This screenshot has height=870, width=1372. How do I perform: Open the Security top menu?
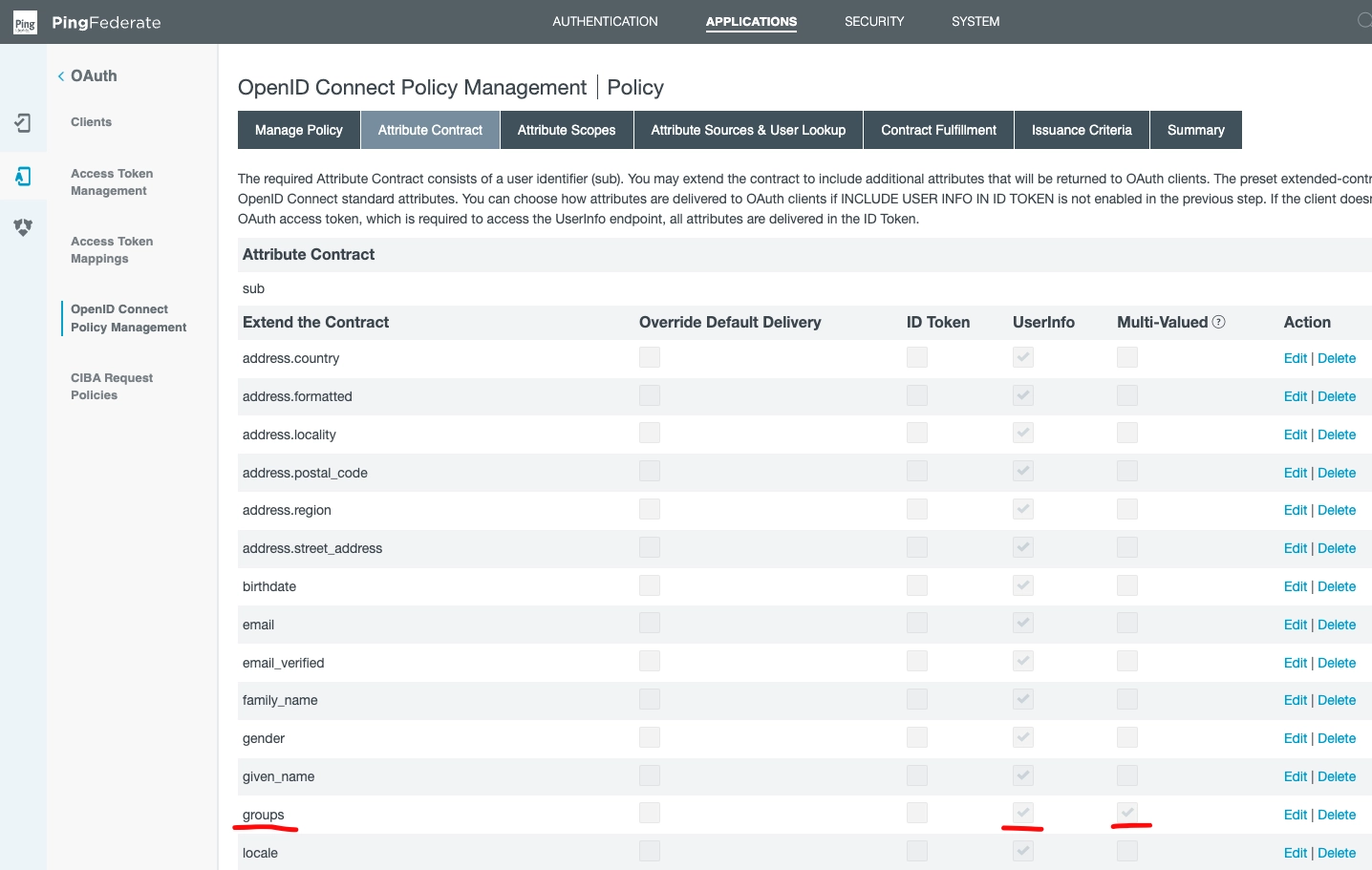873,21
